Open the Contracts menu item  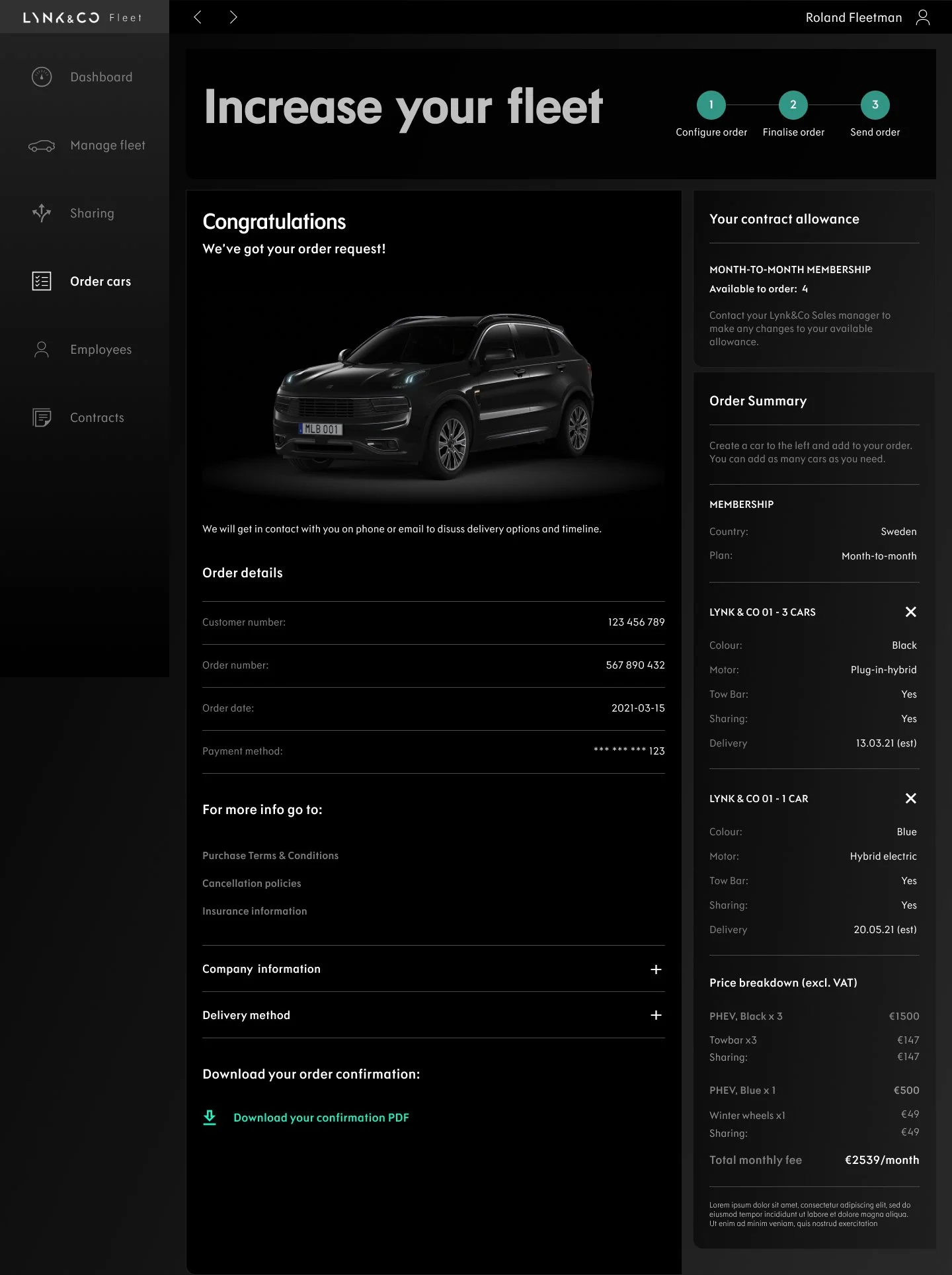[x=97, y=418]
